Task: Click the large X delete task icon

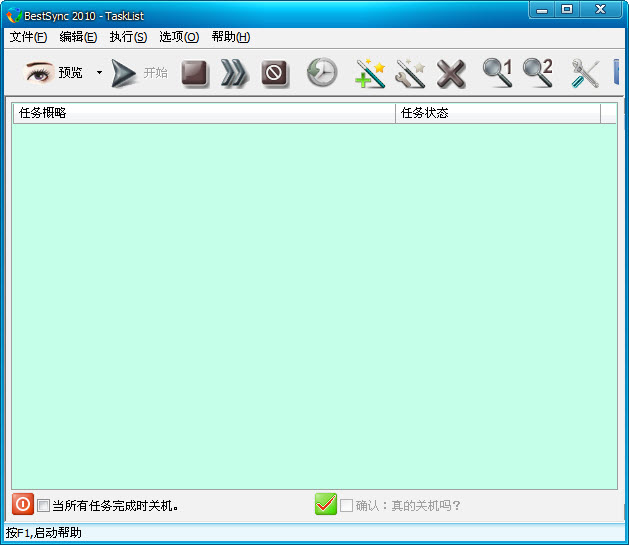Action: [451, 73]
